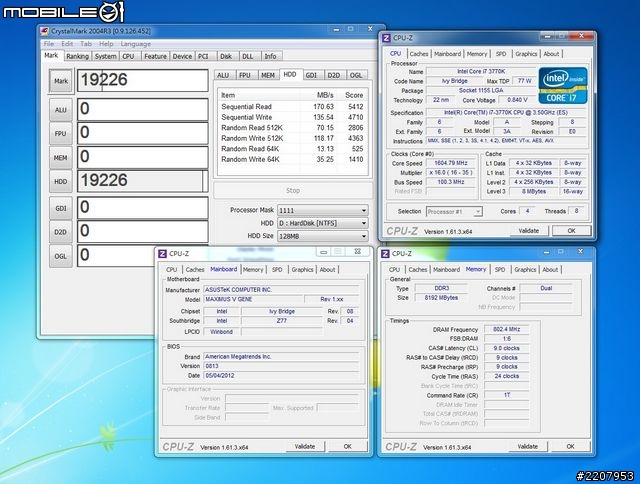Open Memory tab in the CPU-Z CPU window
The width and height of the screenshot is (640, 484).
(x=477, y=54)
